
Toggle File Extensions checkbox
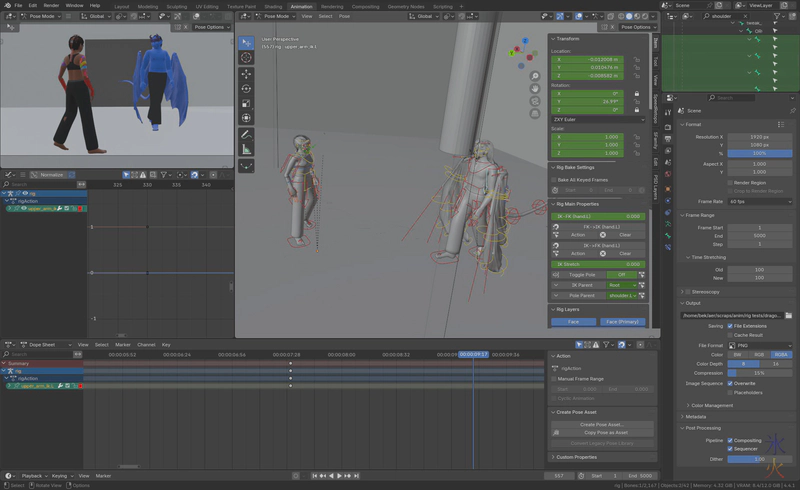730,326
